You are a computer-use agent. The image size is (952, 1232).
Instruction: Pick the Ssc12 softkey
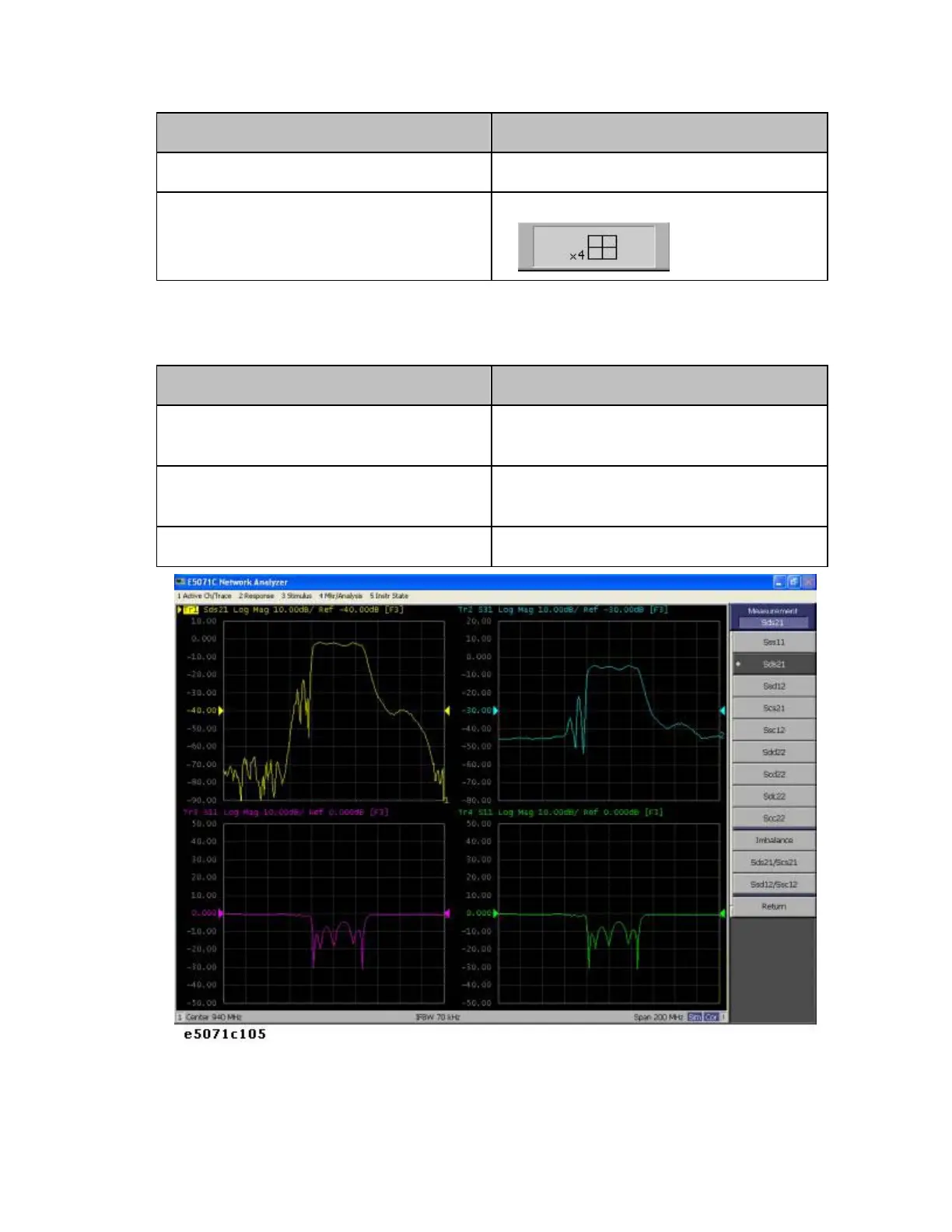(x=774, y=730)
